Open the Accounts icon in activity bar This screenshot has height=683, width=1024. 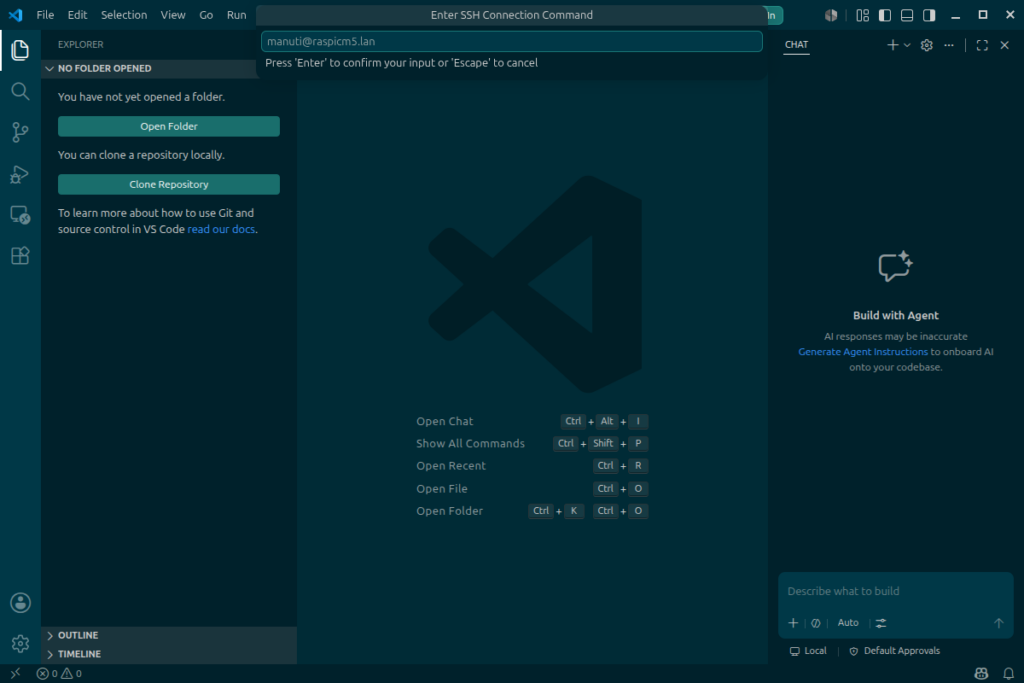20,603
